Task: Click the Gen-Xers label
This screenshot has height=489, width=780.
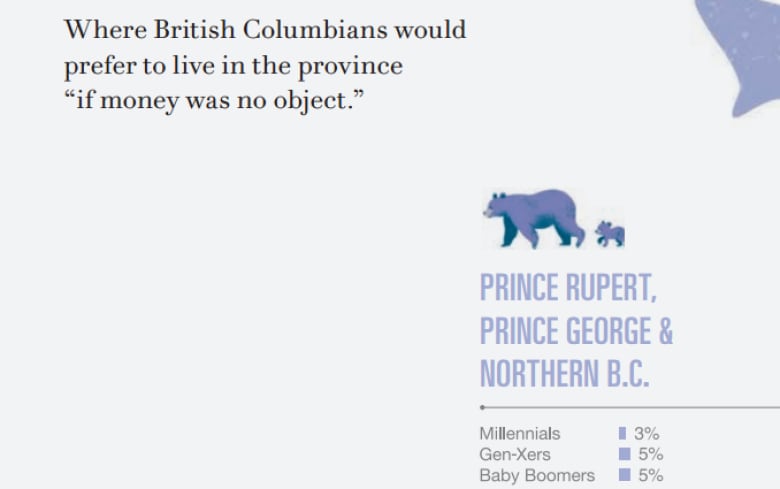Action: point(515,454)
